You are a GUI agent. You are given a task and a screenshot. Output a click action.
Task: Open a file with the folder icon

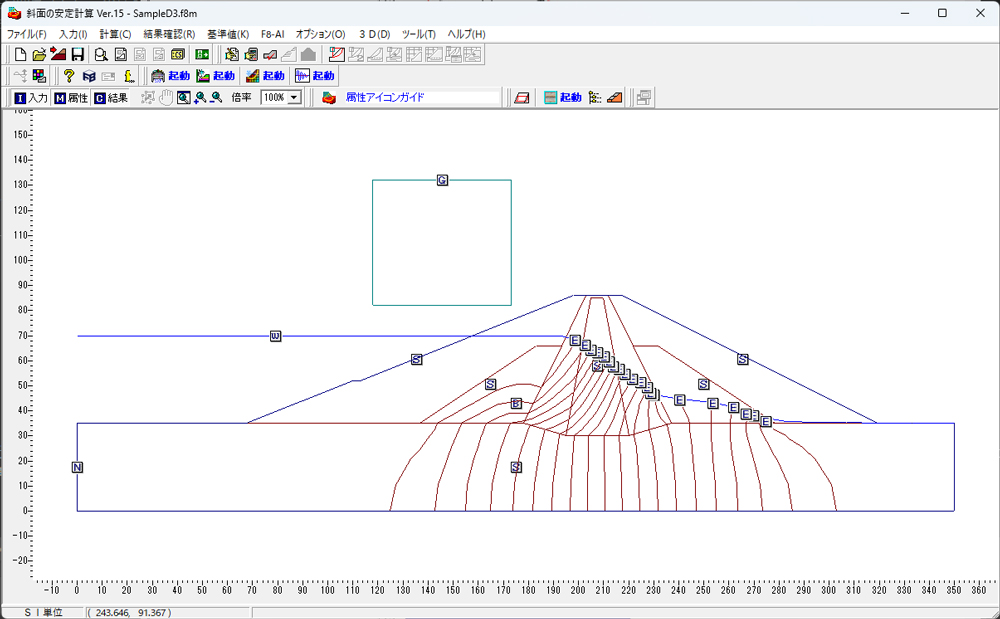(x=39, y=54)
